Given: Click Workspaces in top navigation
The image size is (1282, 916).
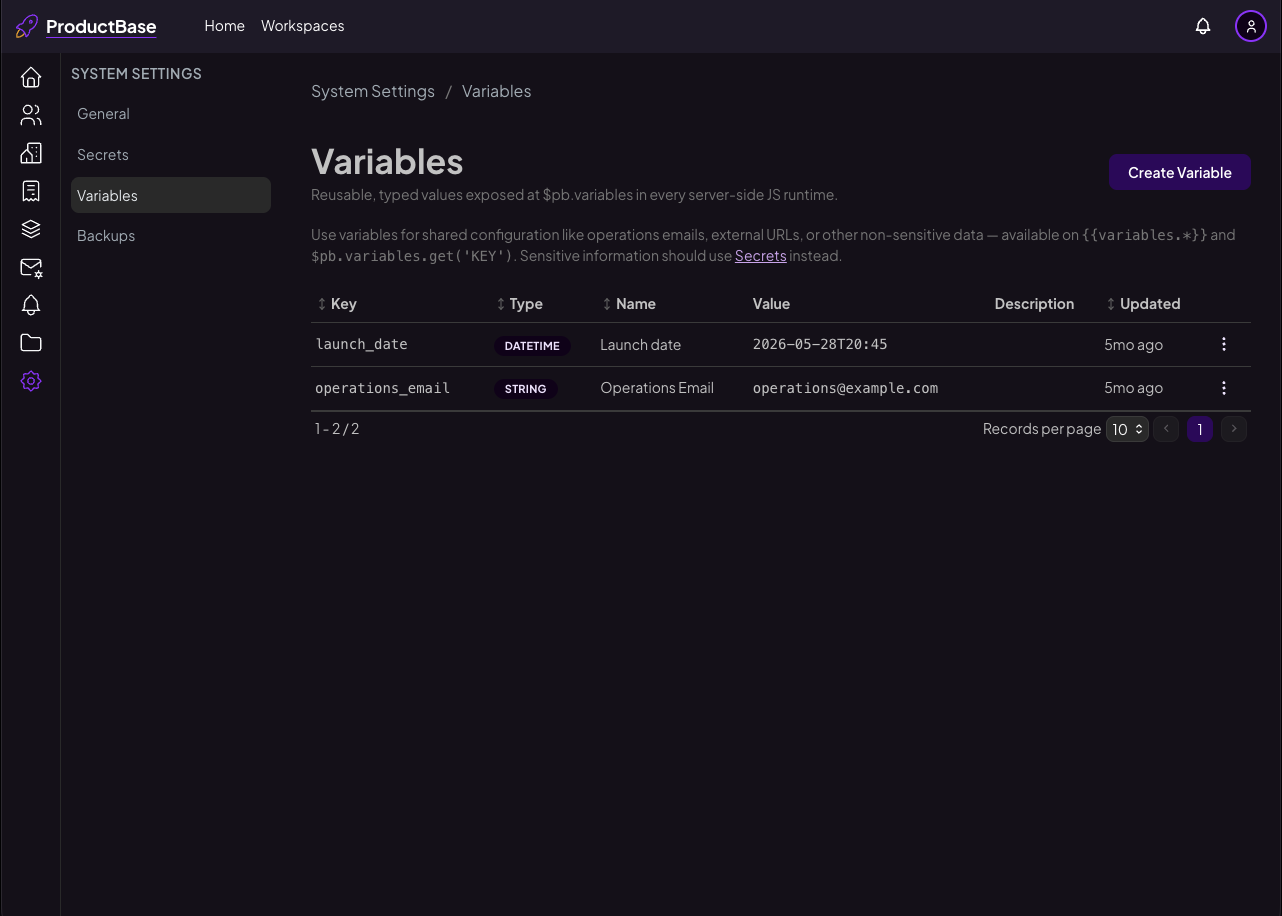Looking at the screenshot, I should (x=303, y=26).
